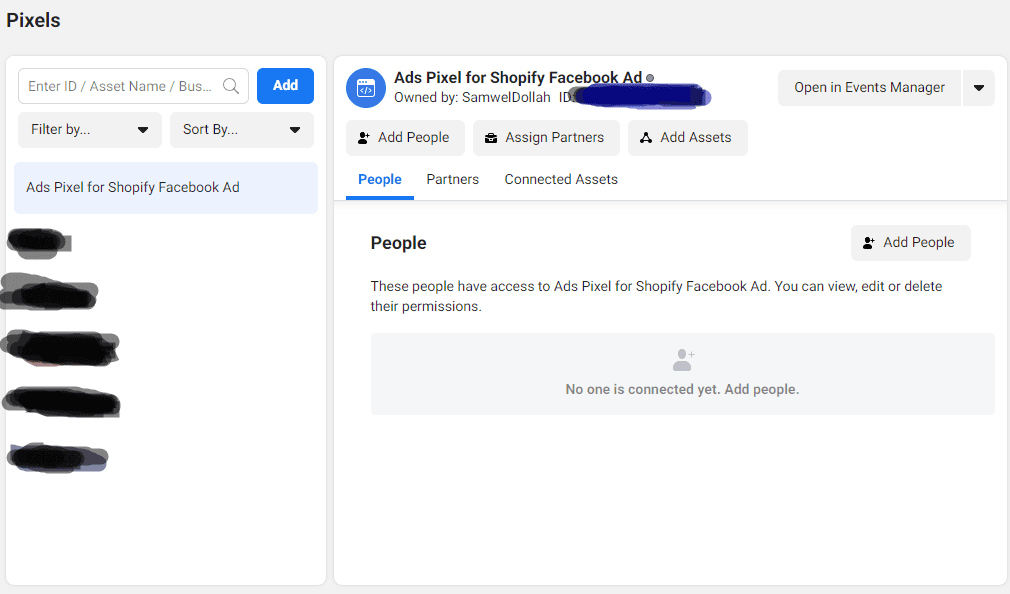Screen dimensions: 1010x594
Task: Click the 'Owned by: SamwelDollah' text
Action: pyautogui.click(x=472, y=97)
